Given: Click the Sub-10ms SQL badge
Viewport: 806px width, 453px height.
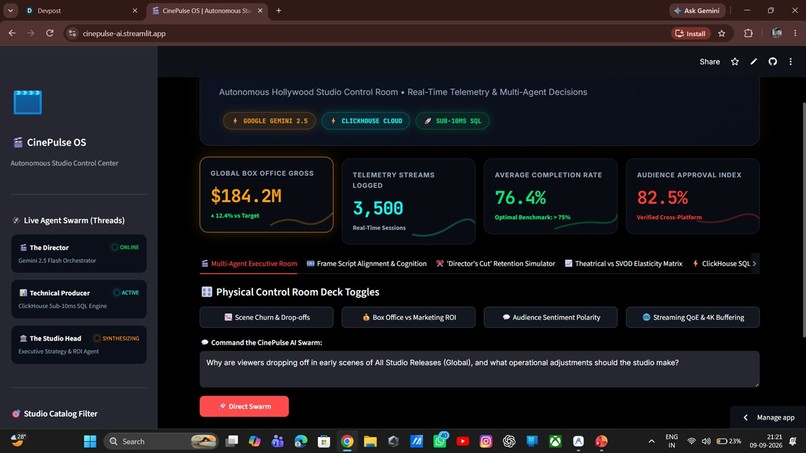Looking at the screenshot, I should click(452, 121).
